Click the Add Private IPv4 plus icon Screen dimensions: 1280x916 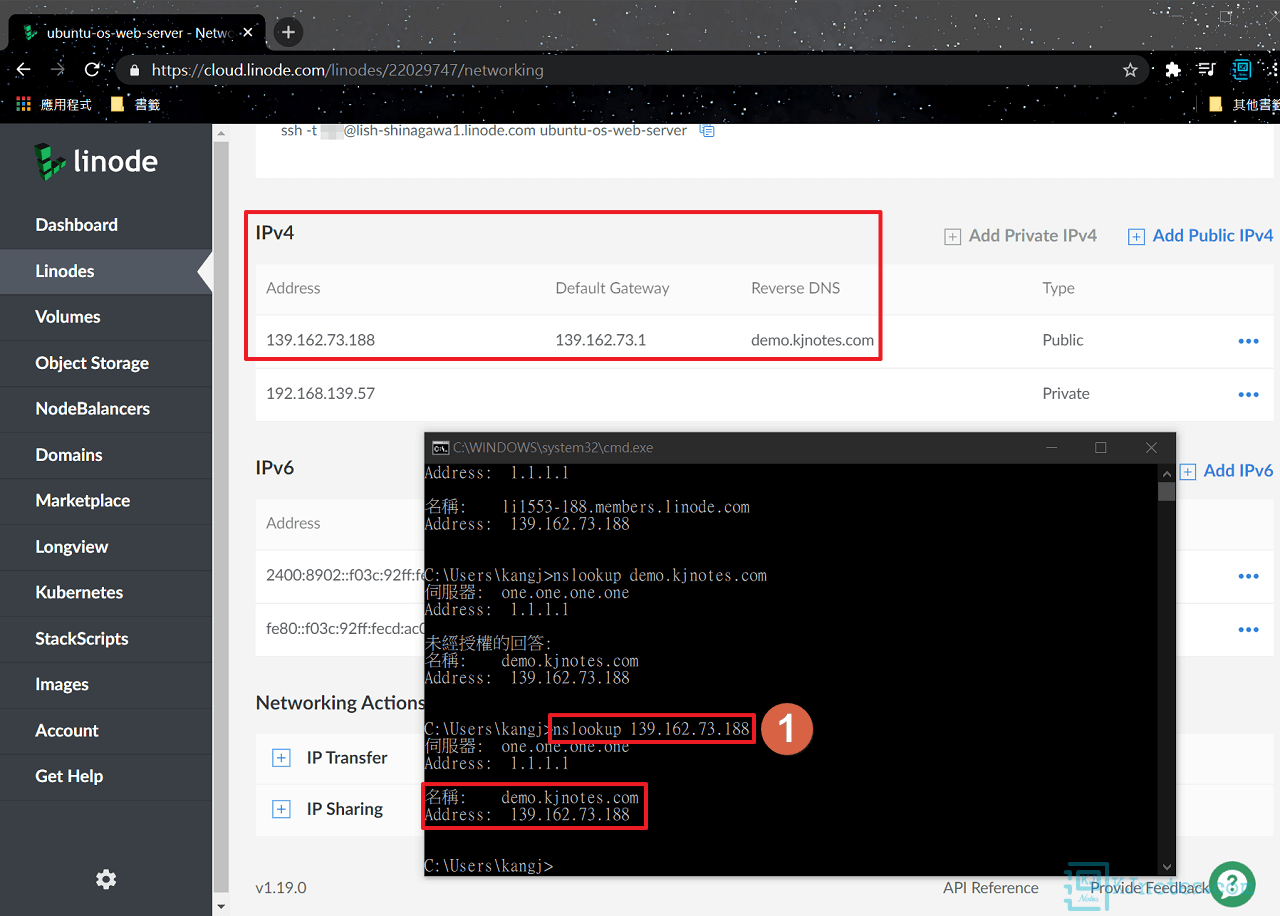click(x=952, y=237)
